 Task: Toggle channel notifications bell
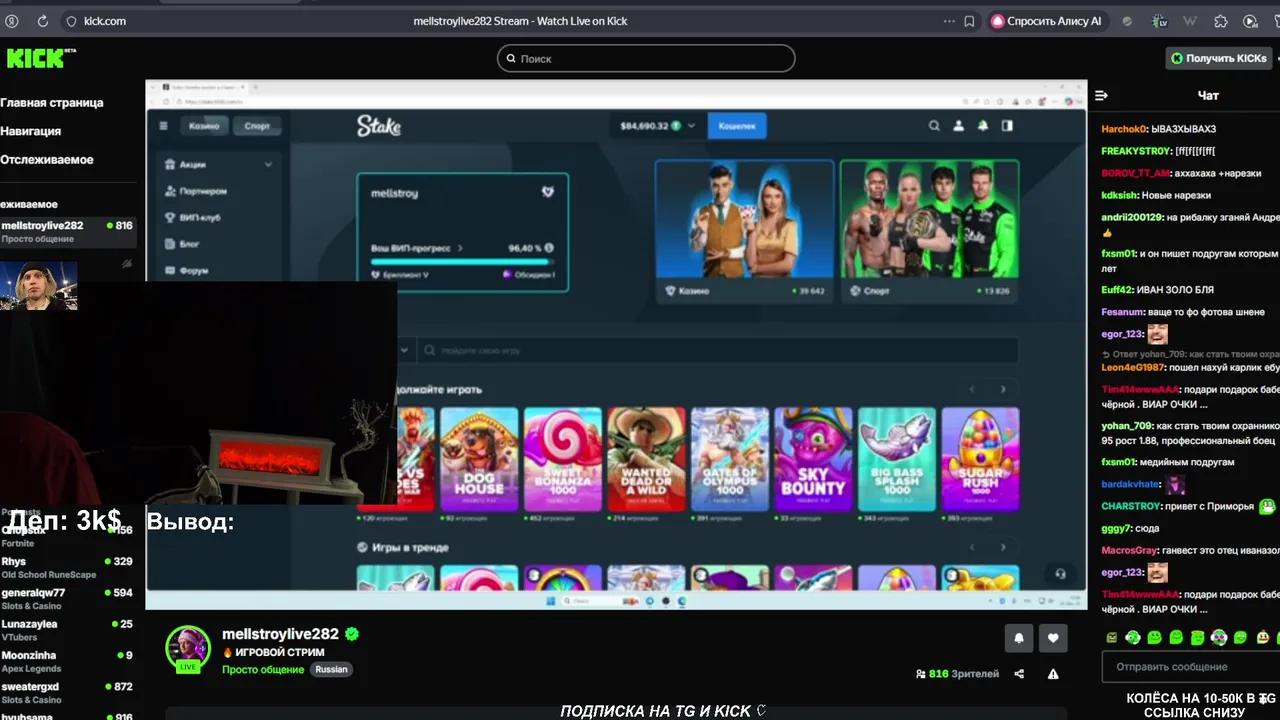tap(1019, 638)
